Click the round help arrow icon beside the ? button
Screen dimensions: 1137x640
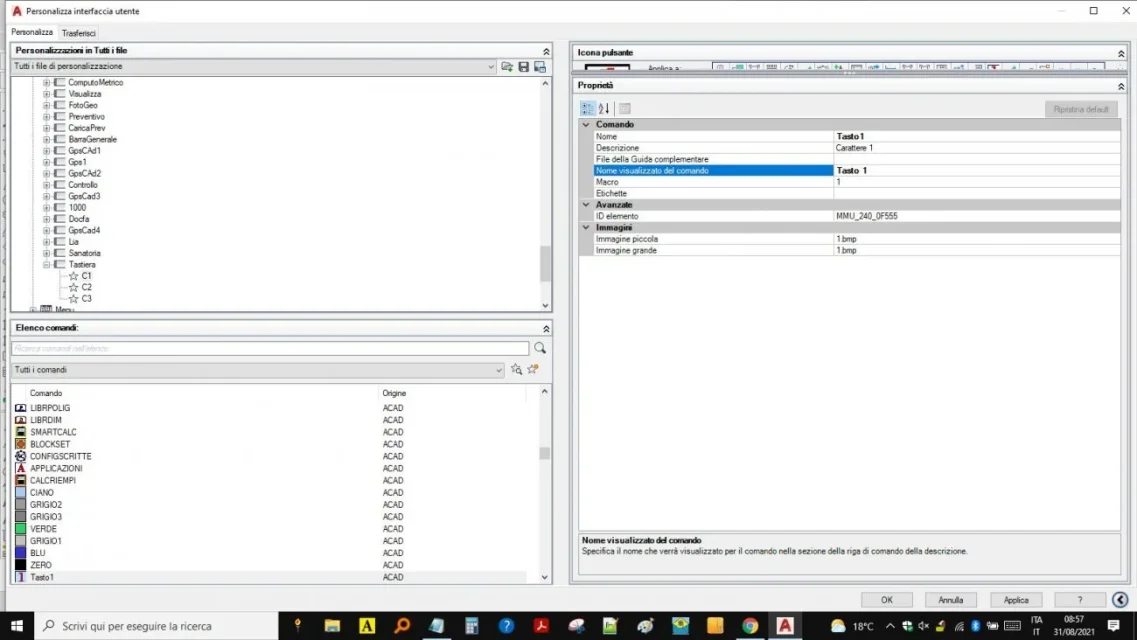(1120, 599)
